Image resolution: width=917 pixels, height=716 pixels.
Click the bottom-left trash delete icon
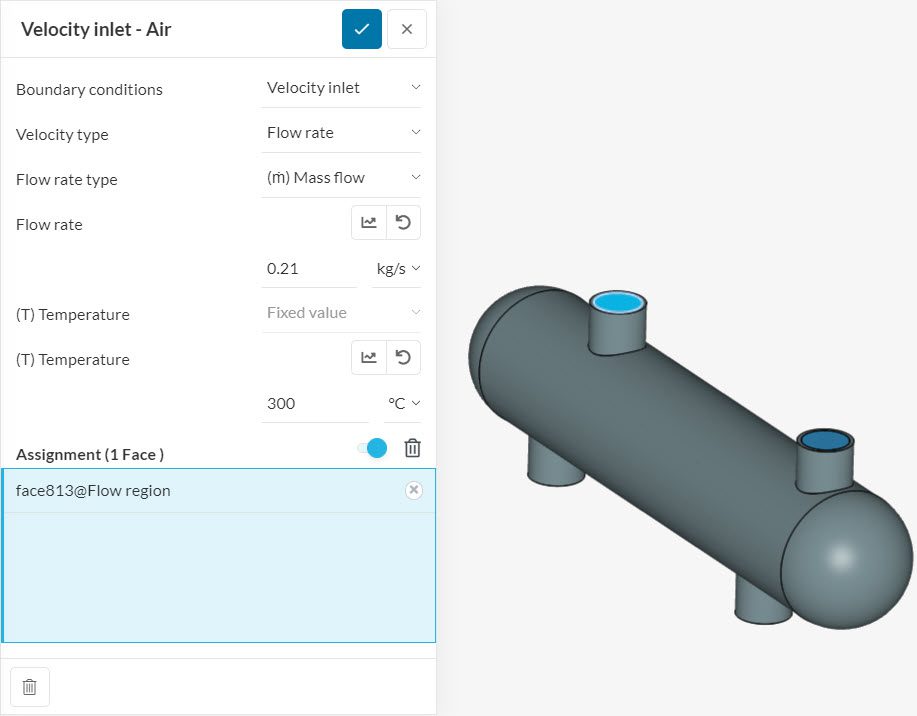click(30, 687)
